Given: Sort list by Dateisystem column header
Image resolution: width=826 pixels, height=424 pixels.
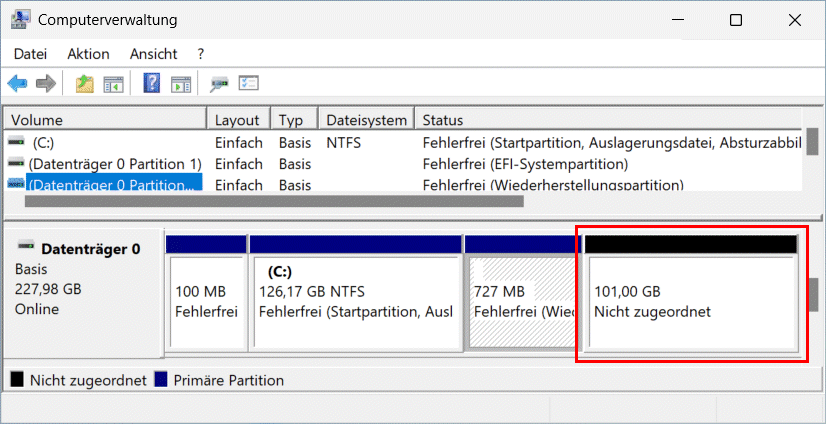Looking at the screenshot, I should point(367,120).
